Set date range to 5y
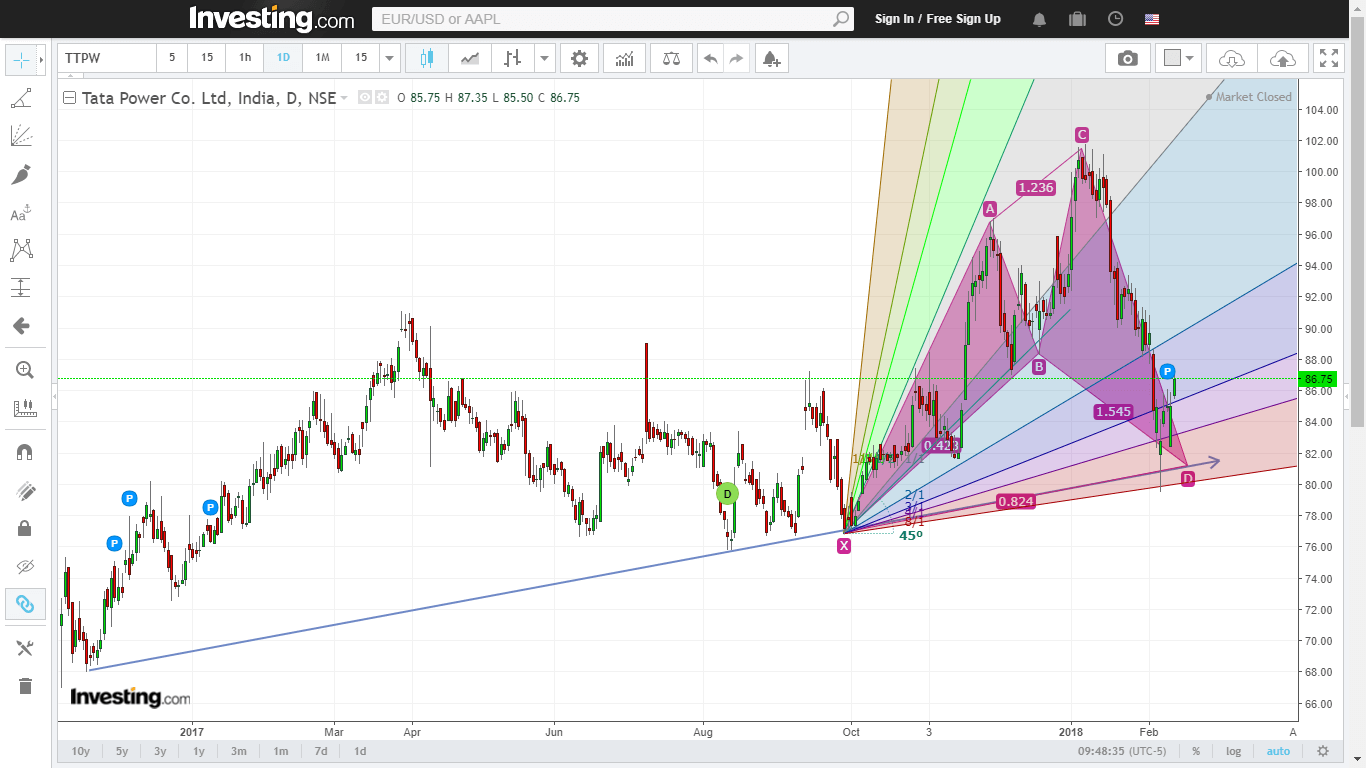This screenshot has height=768, width=1366. (x=122, y=751)
